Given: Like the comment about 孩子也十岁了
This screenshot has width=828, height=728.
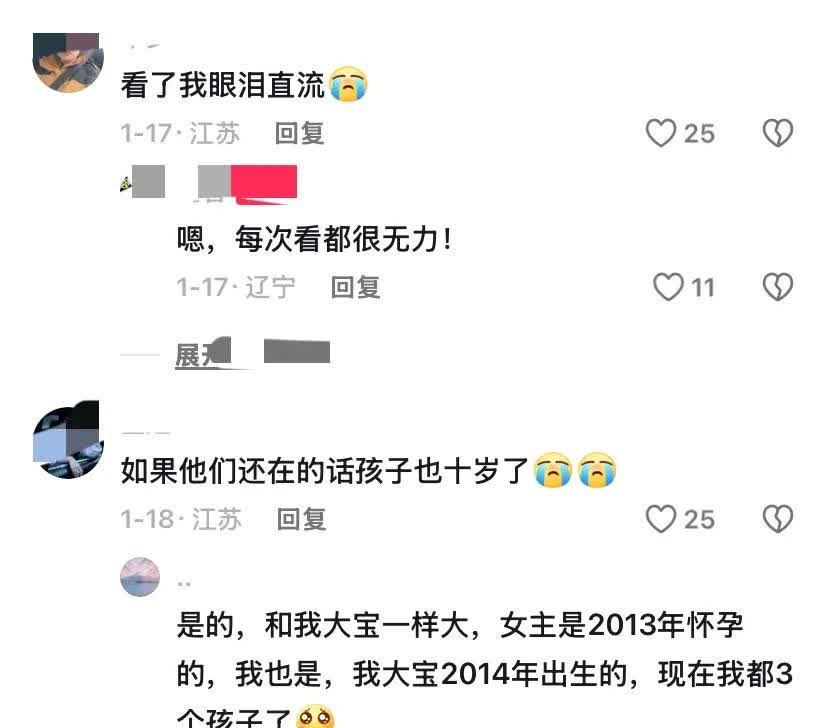Looking at the screenshot, I should click(661, 519).
